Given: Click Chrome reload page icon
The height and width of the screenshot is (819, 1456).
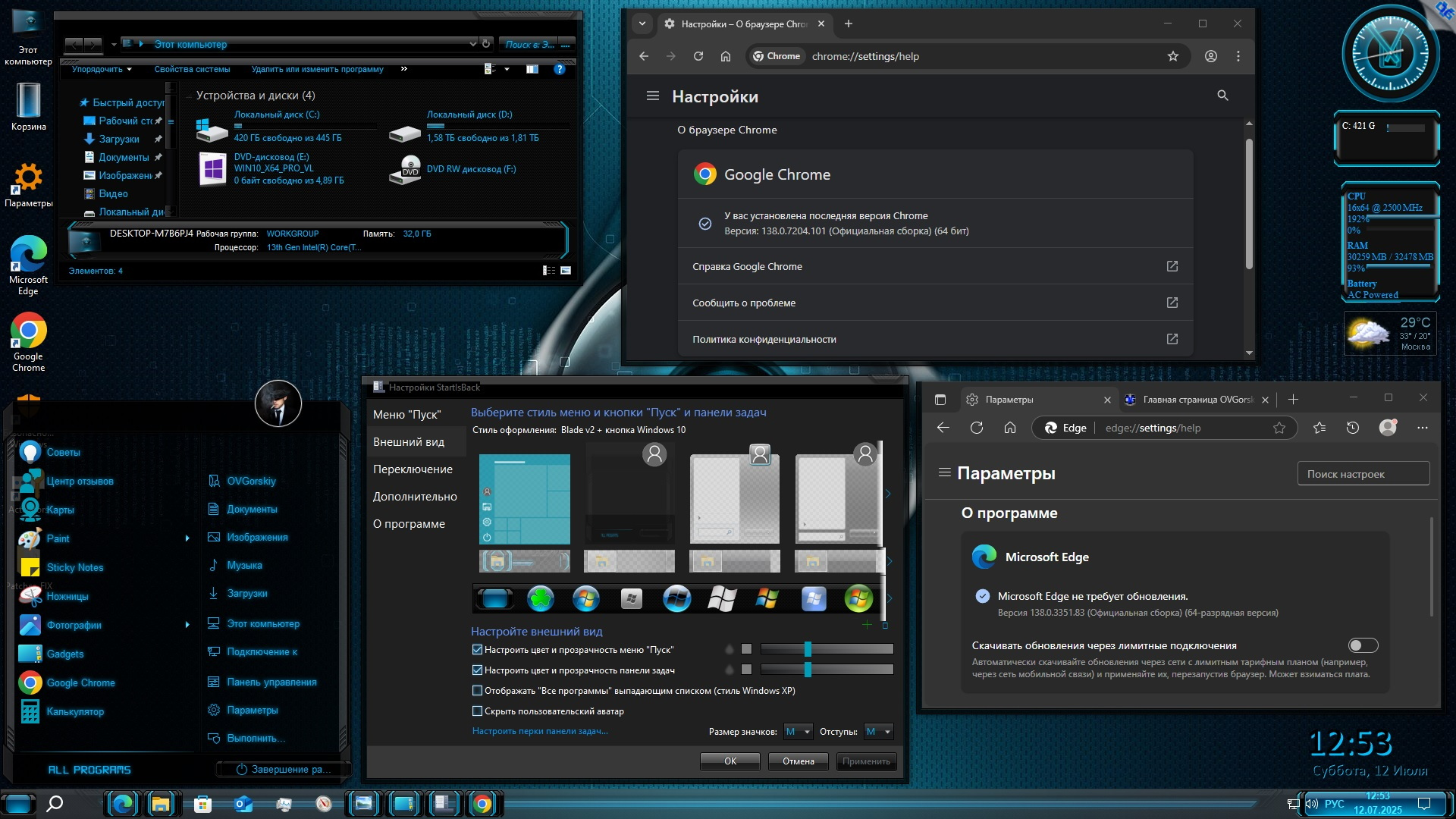Looking at the screenshot, I should (698, 56).
